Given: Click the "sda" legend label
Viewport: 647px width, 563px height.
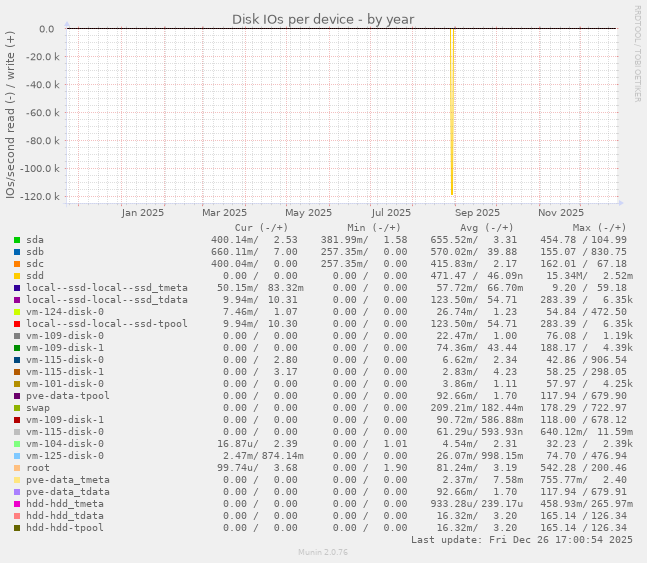Looking at the screenshot, I should 35,240.
